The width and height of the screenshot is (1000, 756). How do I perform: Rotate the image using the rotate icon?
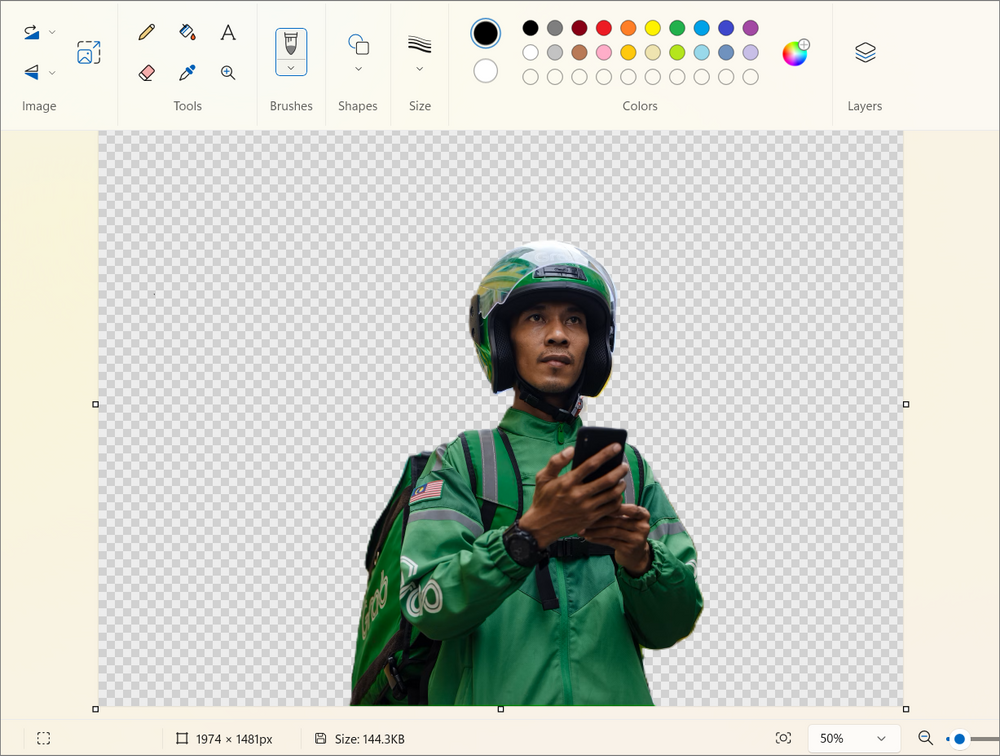tap(30, 32)
